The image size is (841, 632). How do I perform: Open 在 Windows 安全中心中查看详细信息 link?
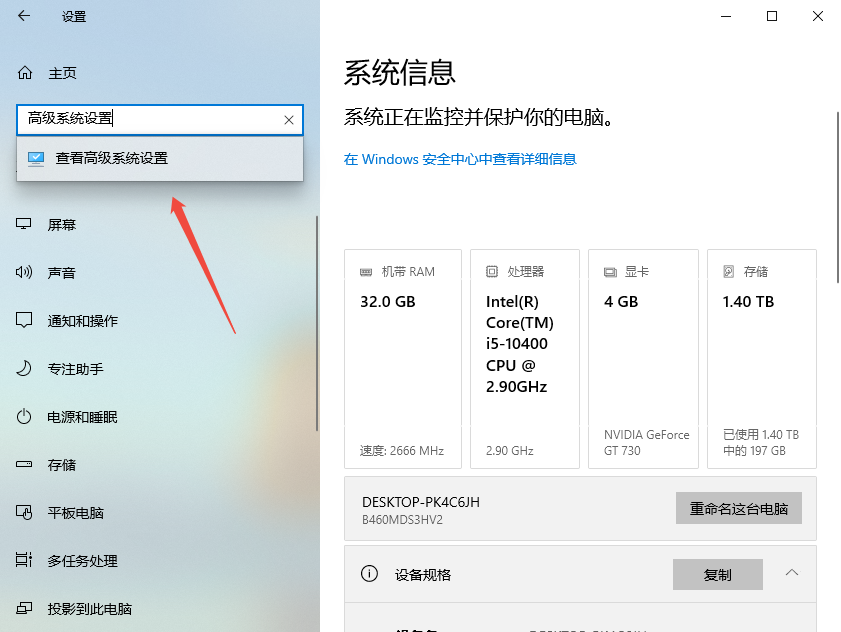[460, 159]
